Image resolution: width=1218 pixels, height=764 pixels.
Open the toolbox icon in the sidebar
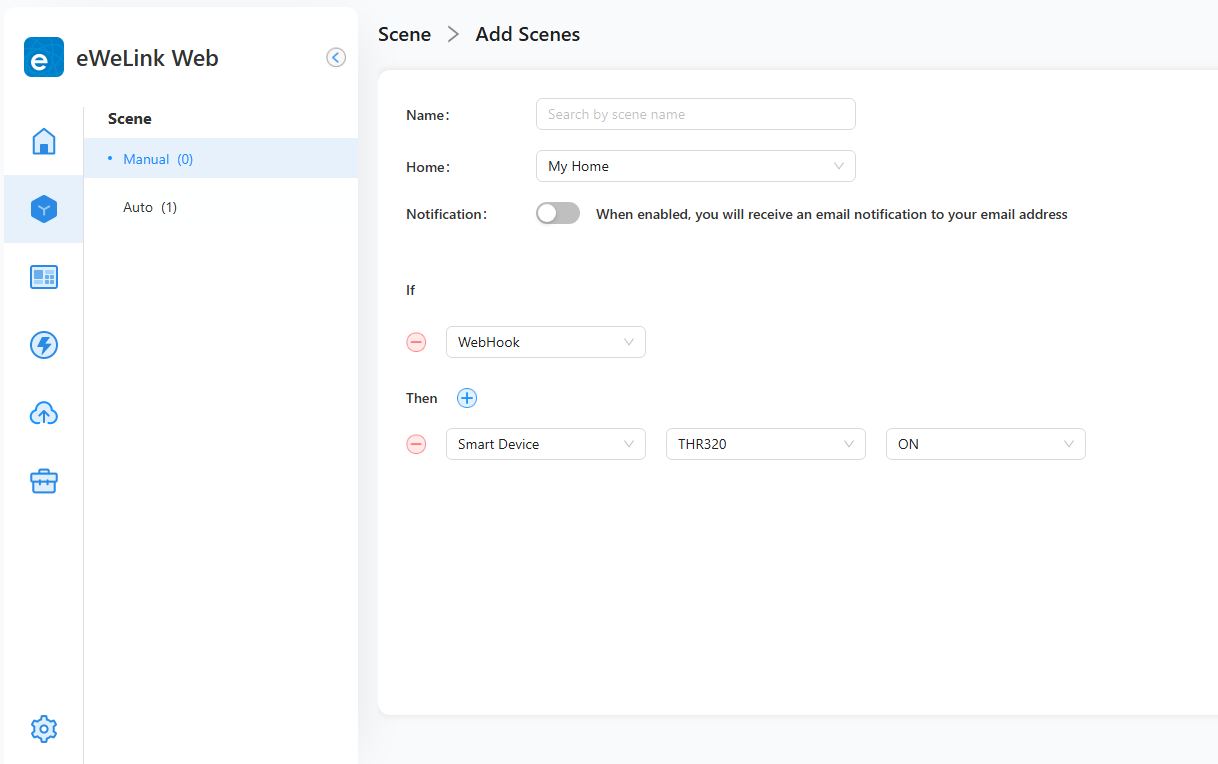[x=44, y=481]
